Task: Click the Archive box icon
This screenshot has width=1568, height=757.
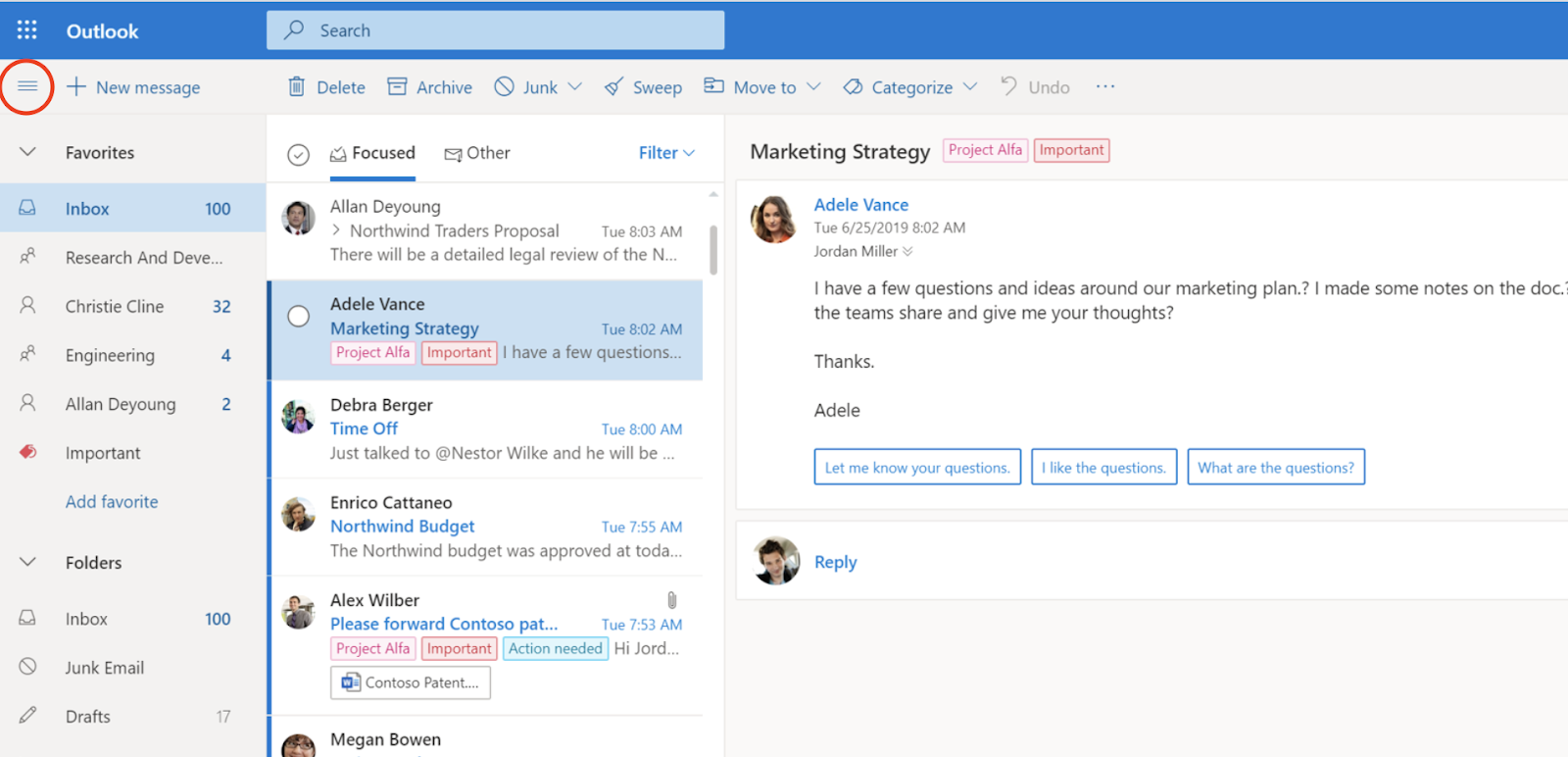Action: (397, 86)
